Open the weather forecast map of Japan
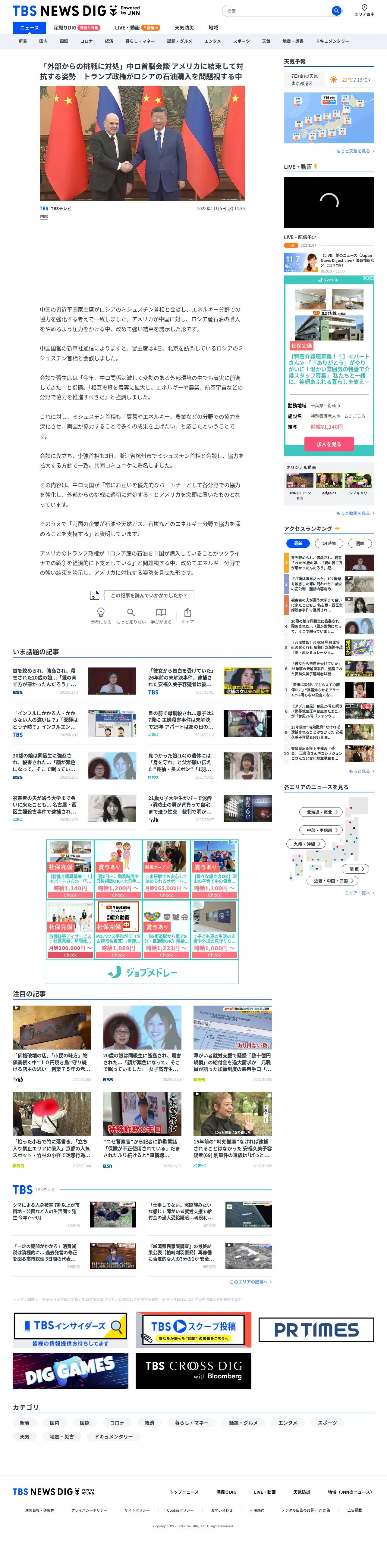Image resolution: width=387 pixels, height=1568 pixels. point(329,118)
